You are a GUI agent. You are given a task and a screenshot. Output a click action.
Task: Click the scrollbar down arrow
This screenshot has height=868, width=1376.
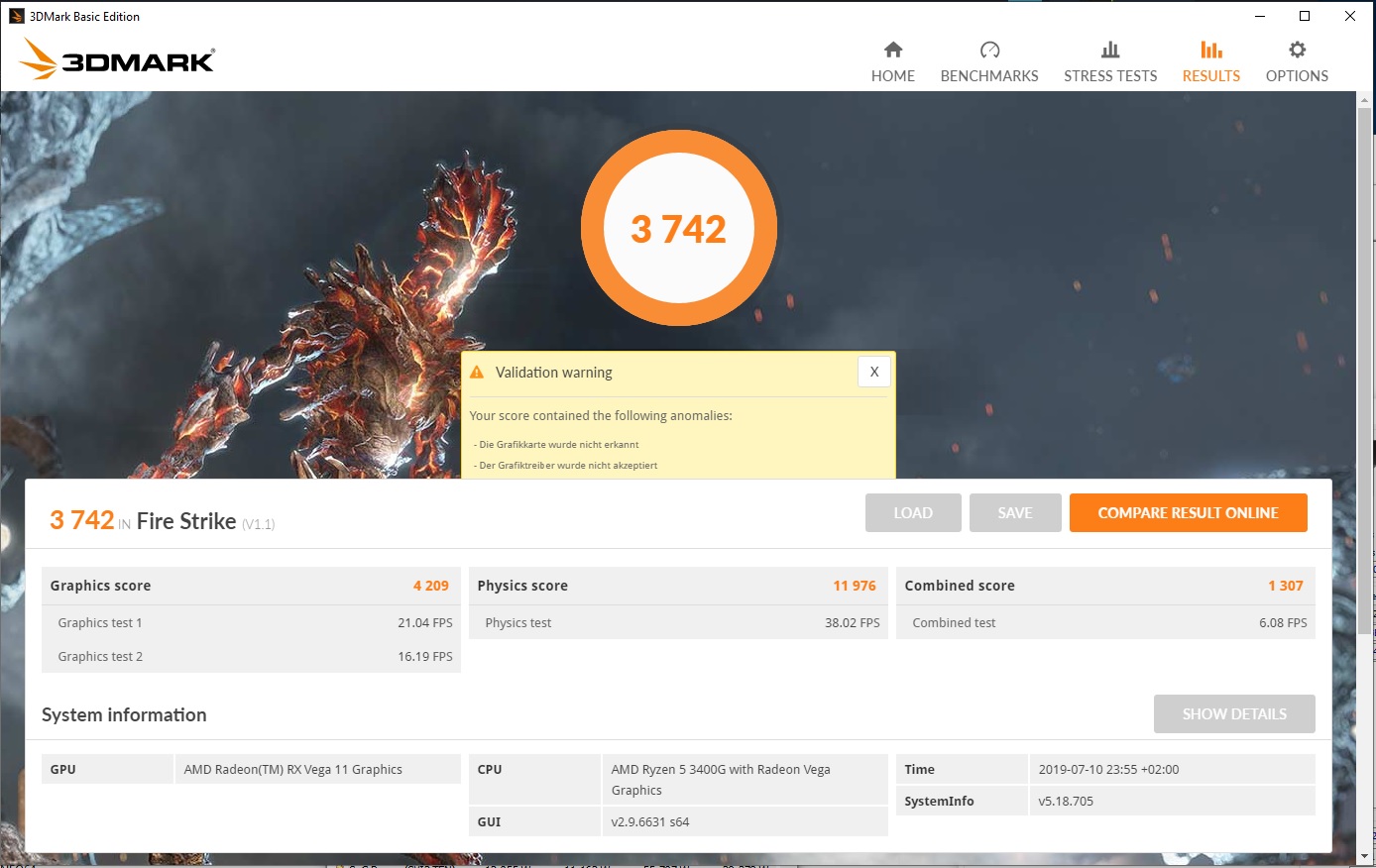tap(1364, 855)
